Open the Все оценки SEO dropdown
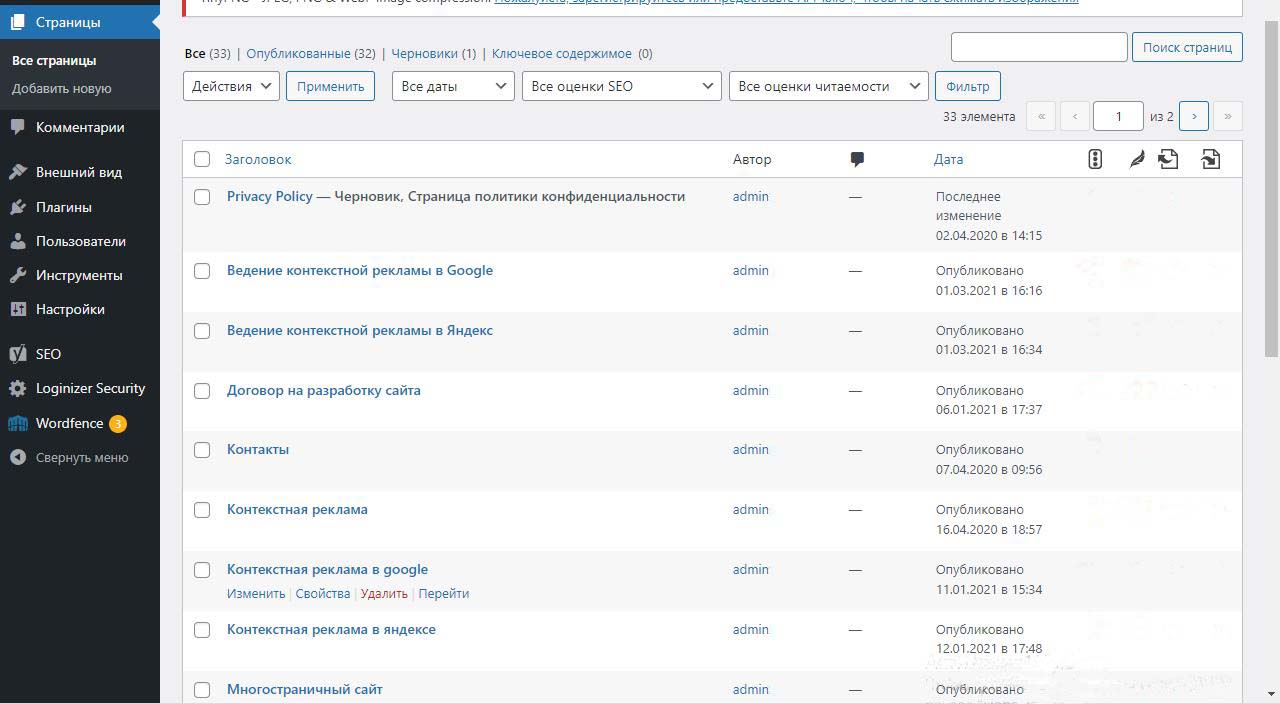Screen dimensions: 1280x704 pyautogui.click(x=621, y=86)
